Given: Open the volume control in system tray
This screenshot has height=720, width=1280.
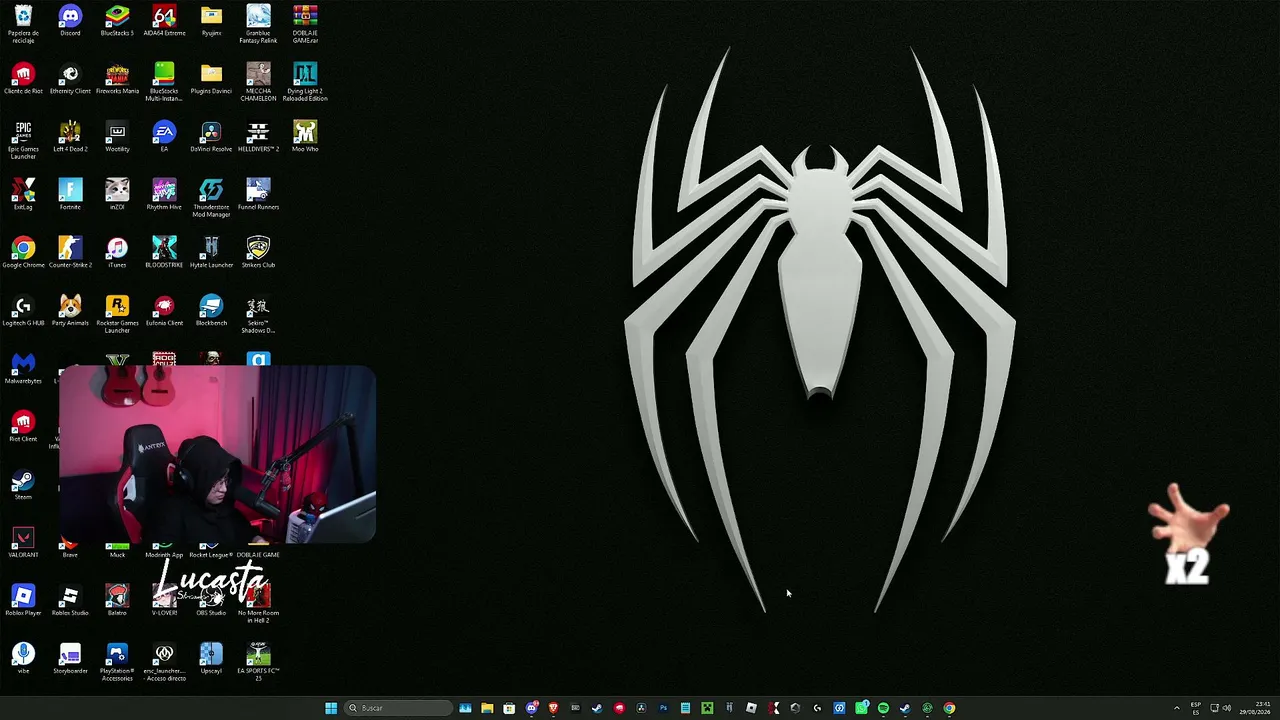Looking at the screenshot, I should pos(1227,708).
